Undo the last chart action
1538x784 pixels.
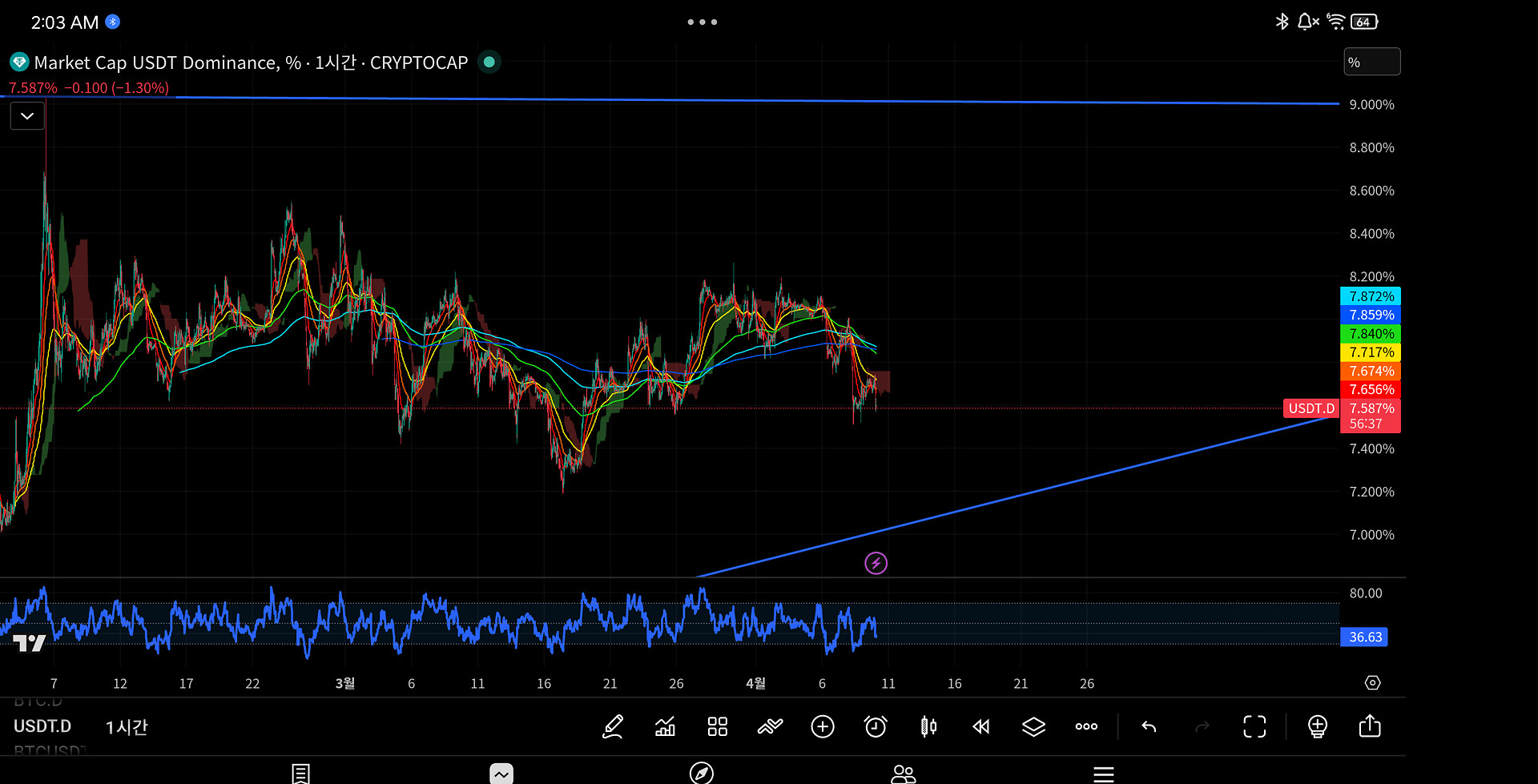pos(1149,726)
